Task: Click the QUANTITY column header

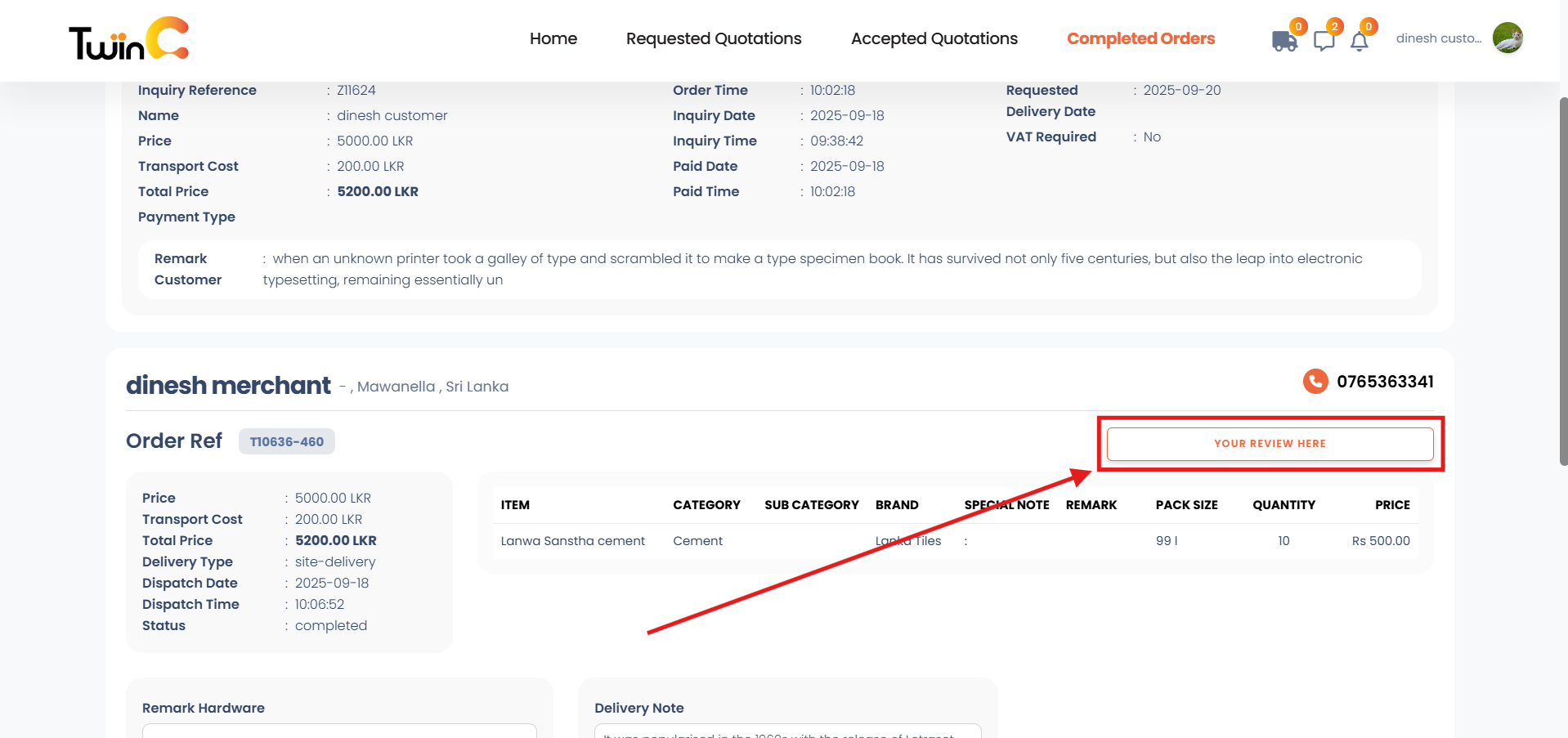Action: (1284, 505)
